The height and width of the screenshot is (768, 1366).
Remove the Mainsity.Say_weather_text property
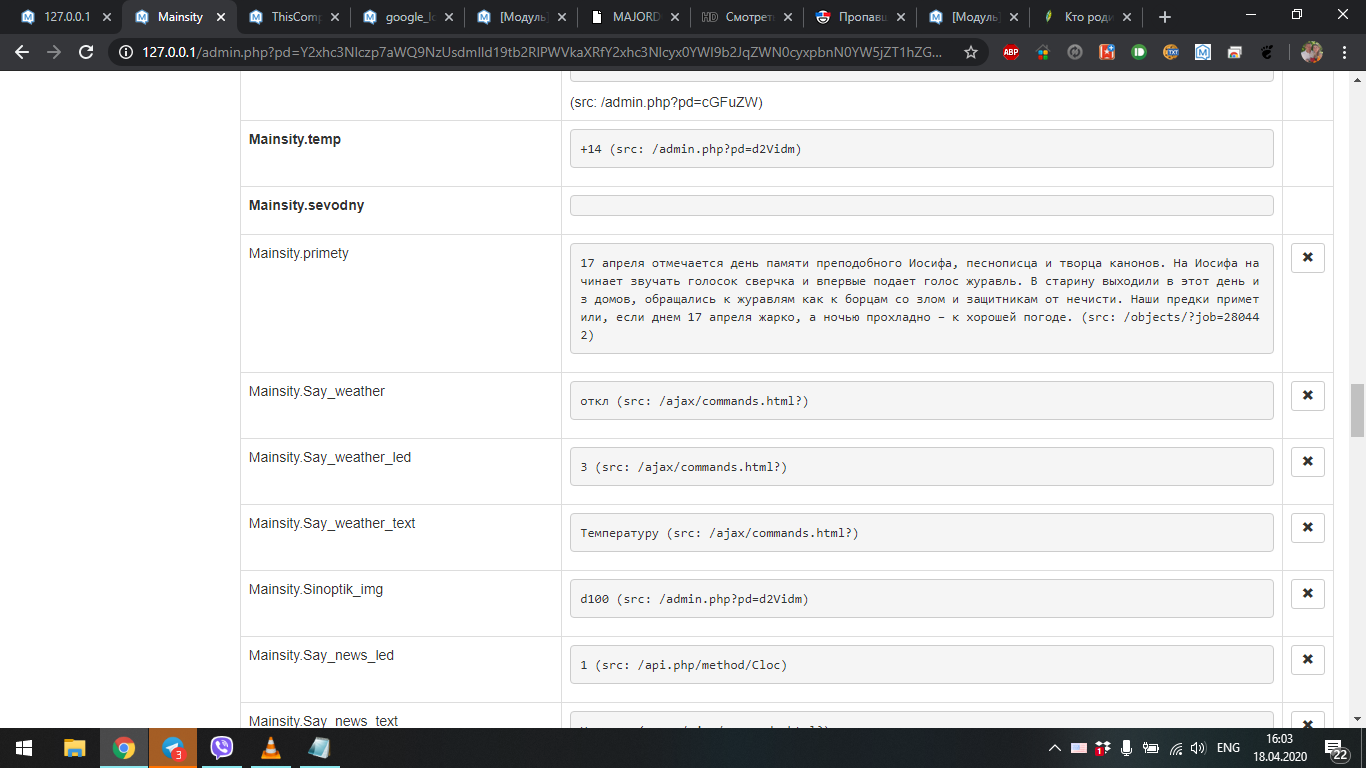pyautogui.click(x=1307, y=528)
